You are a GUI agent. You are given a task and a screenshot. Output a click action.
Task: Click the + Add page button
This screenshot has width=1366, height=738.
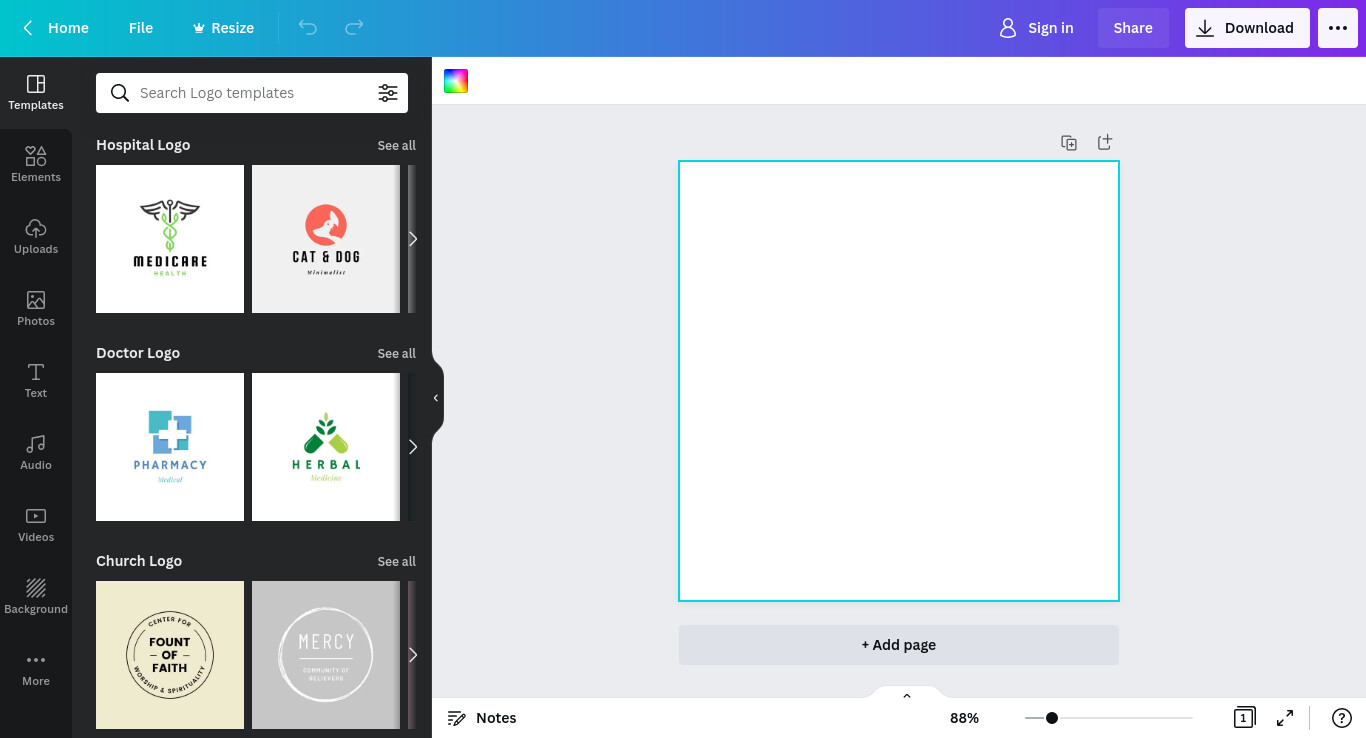[x=899, y=645]
